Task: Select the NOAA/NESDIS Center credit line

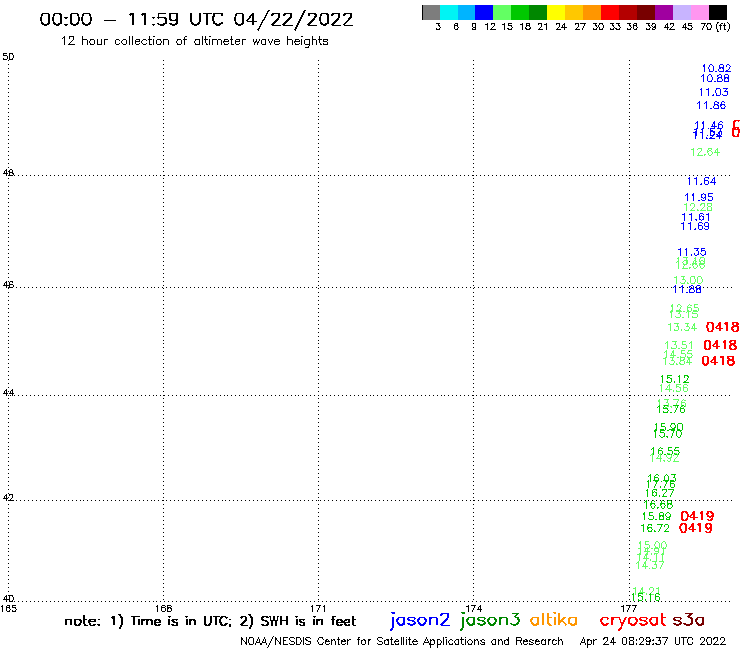Action: pyautogui.click(x=402, y=641)
